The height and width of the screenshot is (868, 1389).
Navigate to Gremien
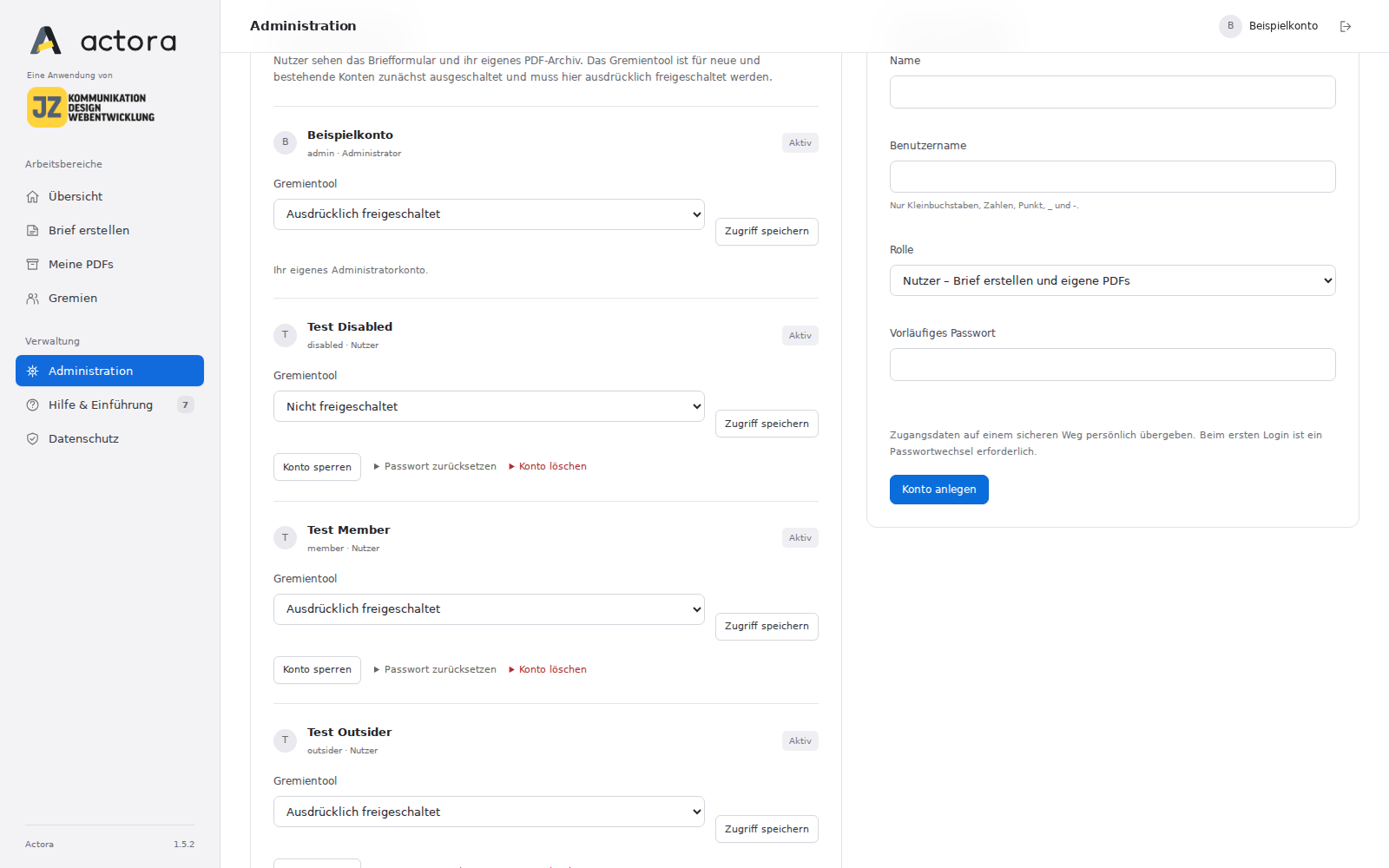(x=109, y=299)
